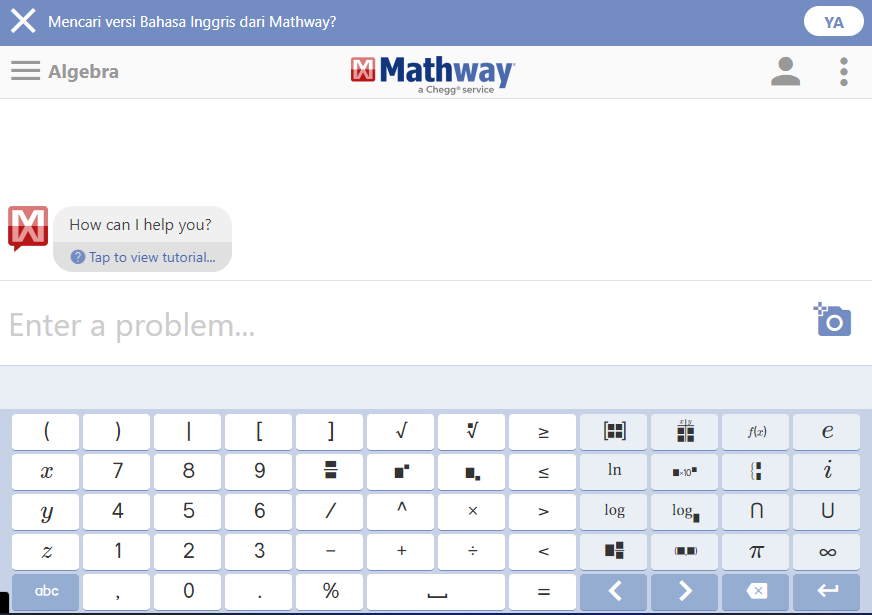The height and width of the screenshot is (615, 872).
Task: Insert Euler's constant e
Action: point(827,432)
